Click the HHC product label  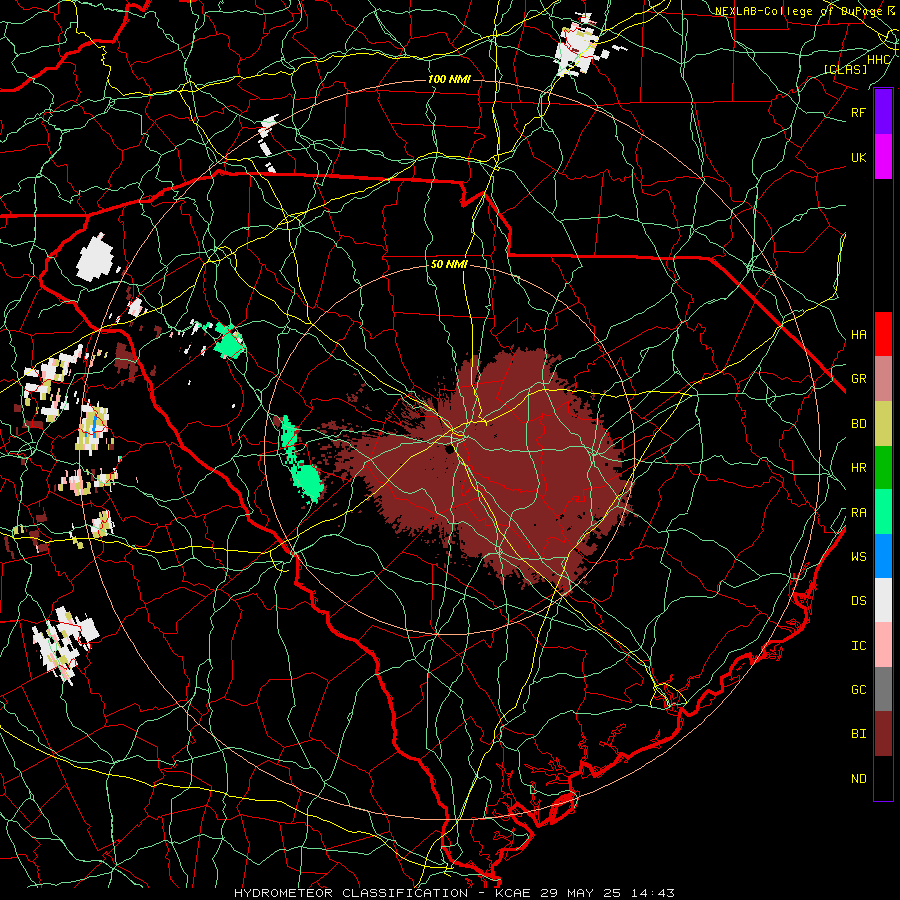point(879,60)
